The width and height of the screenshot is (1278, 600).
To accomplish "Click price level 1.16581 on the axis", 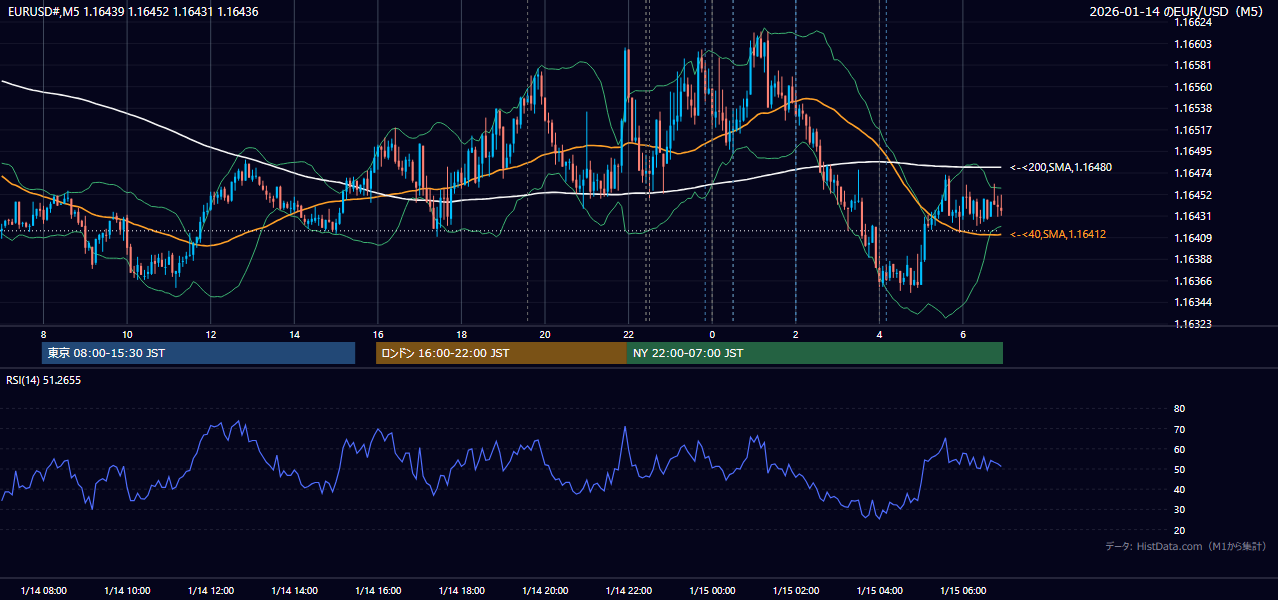I will 1192,65.
